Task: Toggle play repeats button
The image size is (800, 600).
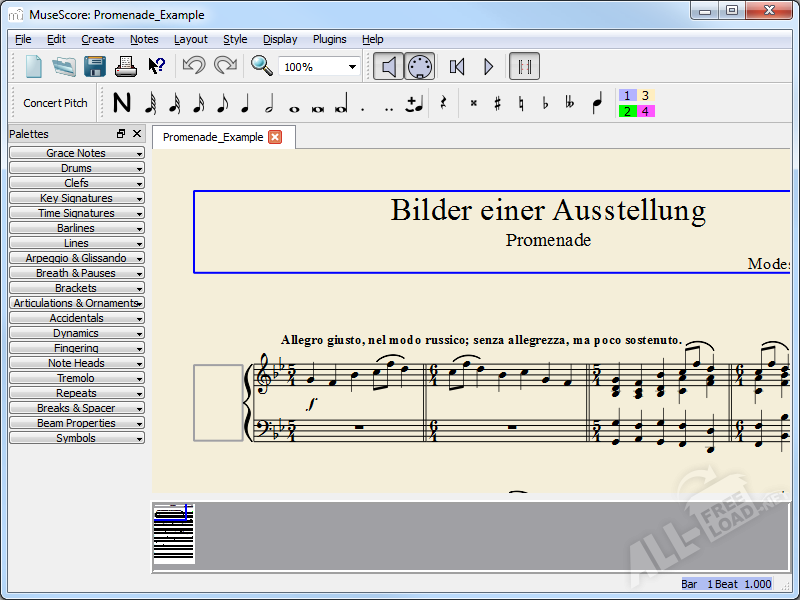Action: (525, 67)
